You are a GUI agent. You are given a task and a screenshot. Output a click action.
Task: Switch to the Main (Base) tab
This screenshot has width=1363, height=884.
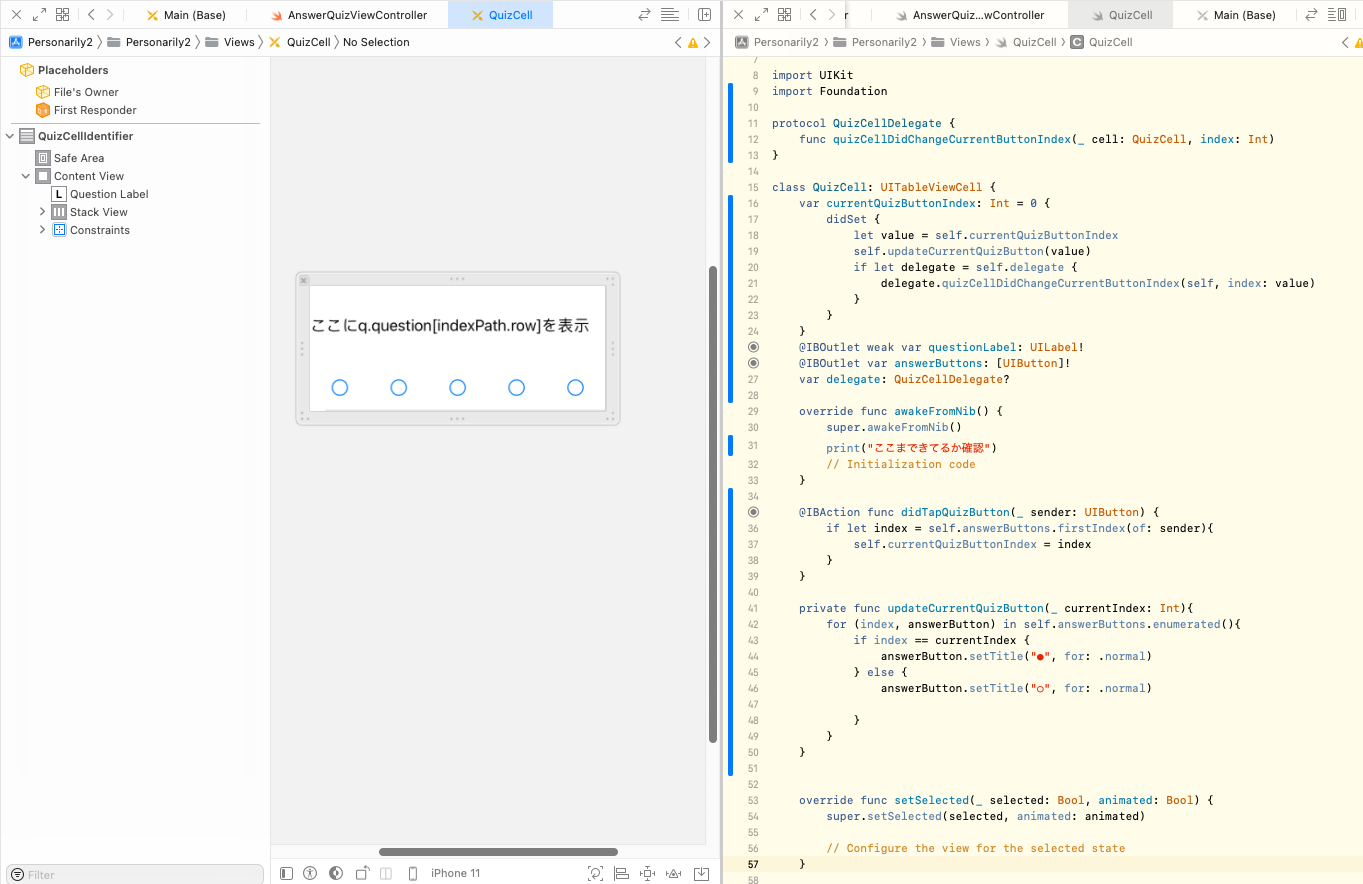[x=195, y=15]
